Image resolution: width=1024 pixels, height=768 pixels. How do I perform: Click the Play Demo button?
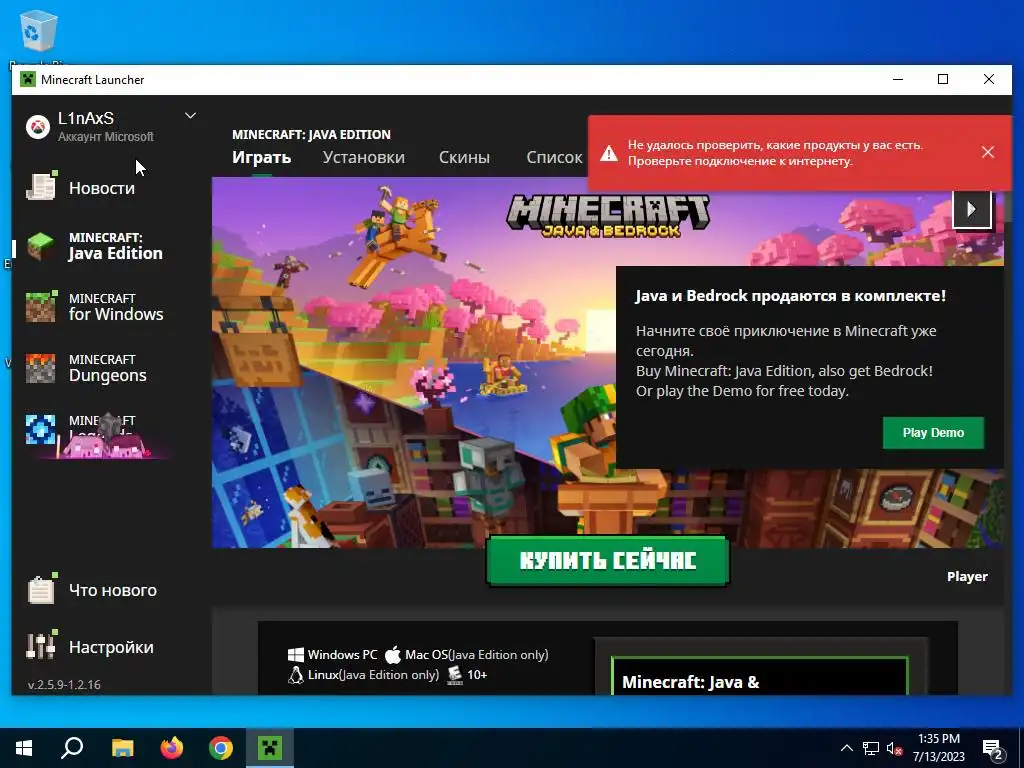point(933,433)
